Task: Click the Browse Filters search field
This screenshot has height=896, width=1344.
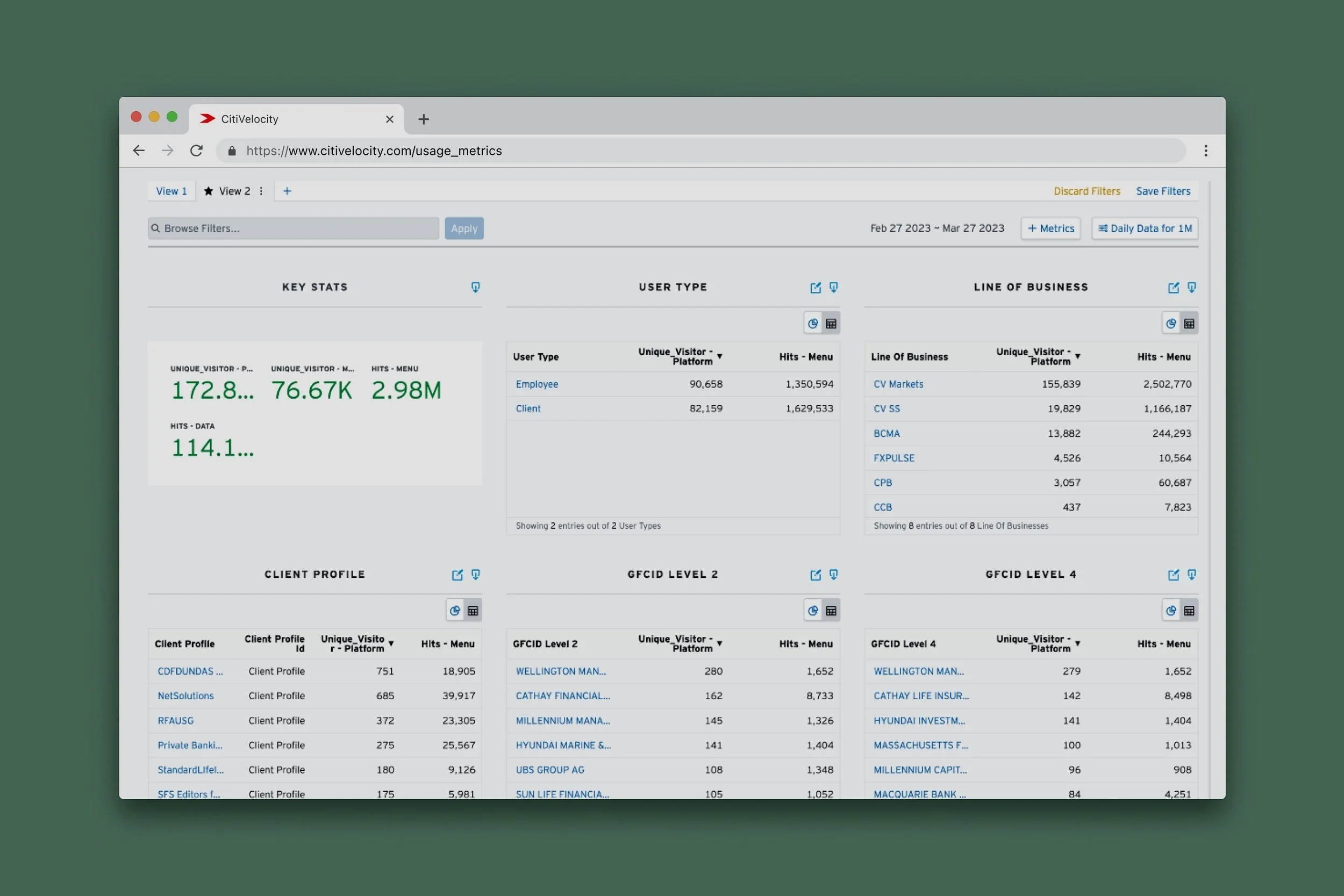Action: [x=293, y=228]
